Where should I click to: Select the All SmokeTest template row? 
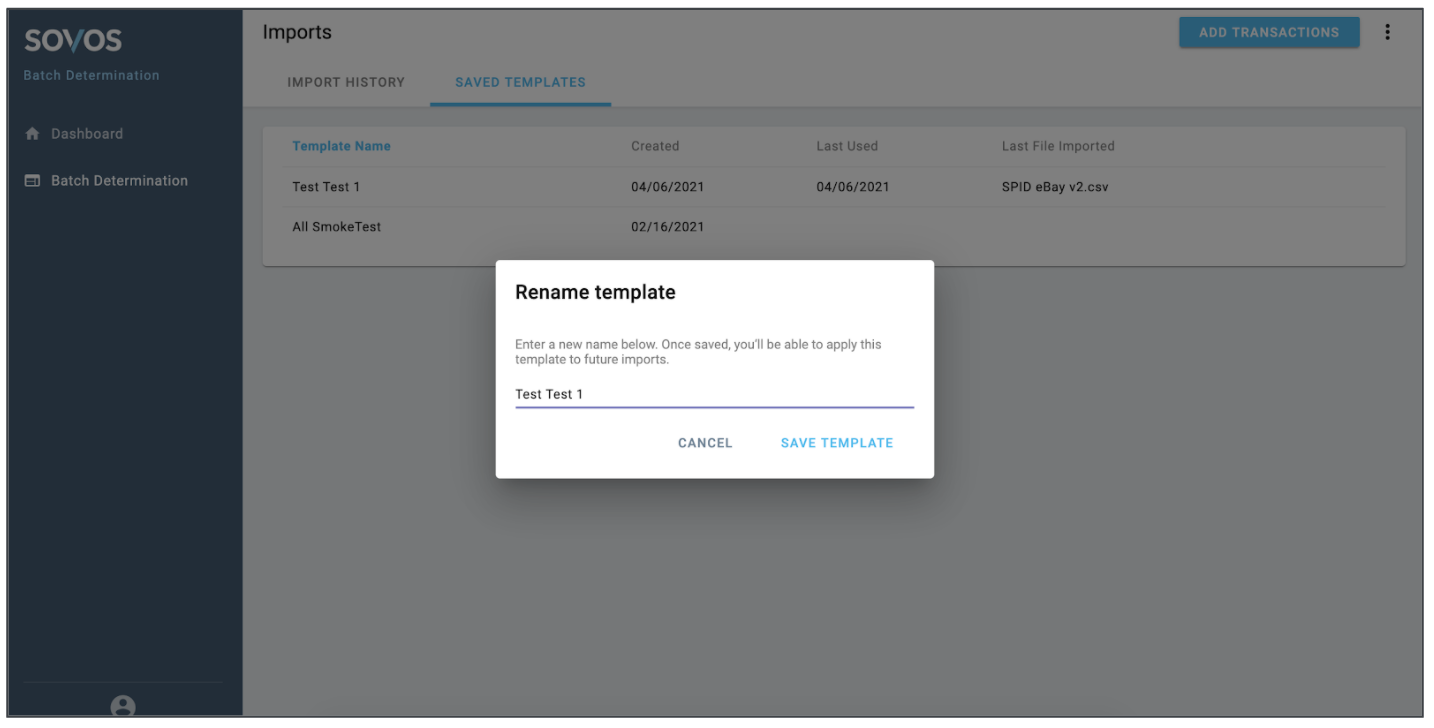336,227
